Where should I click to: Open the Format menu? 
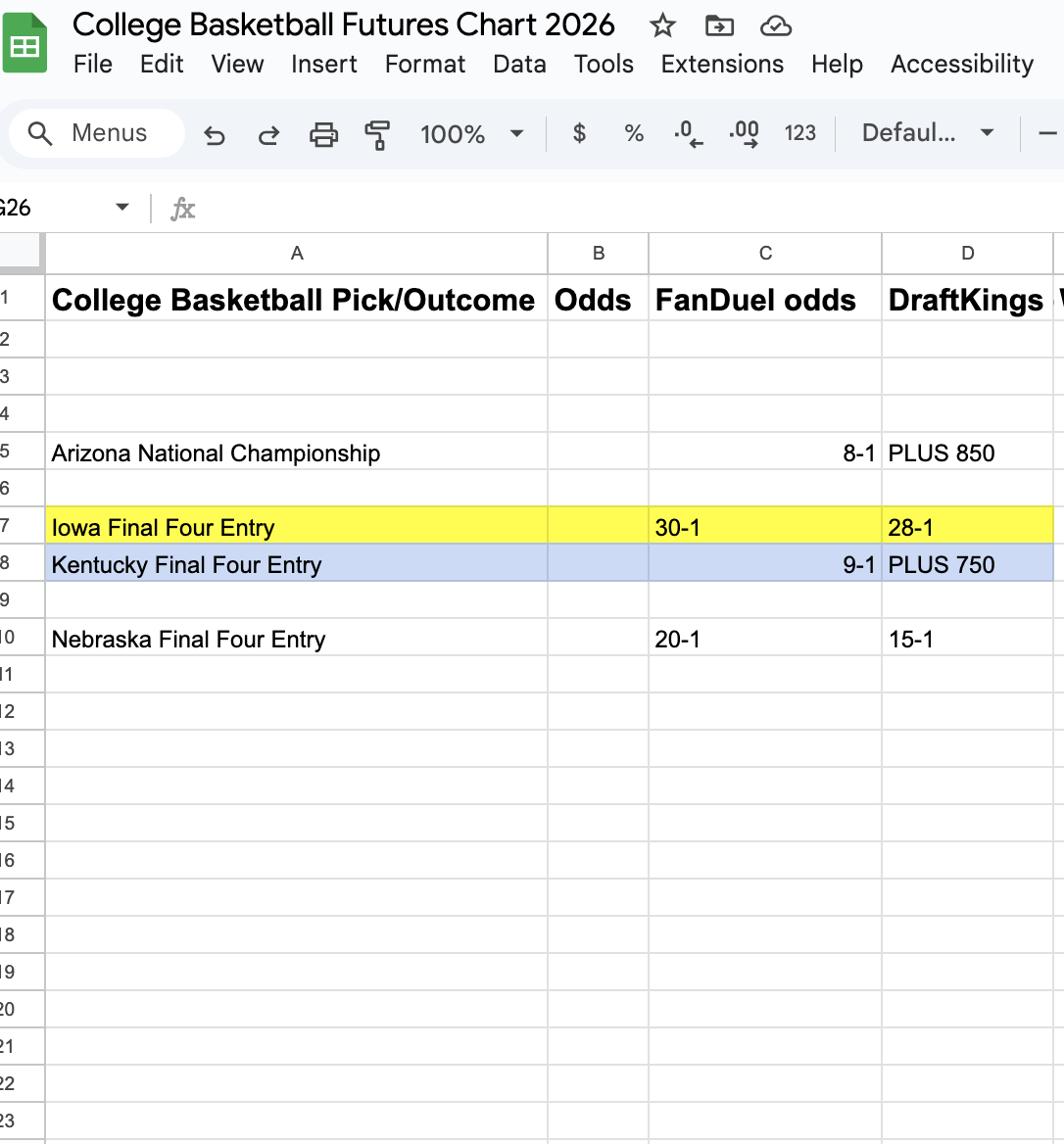pyautogui.click(x=425, y=64)
